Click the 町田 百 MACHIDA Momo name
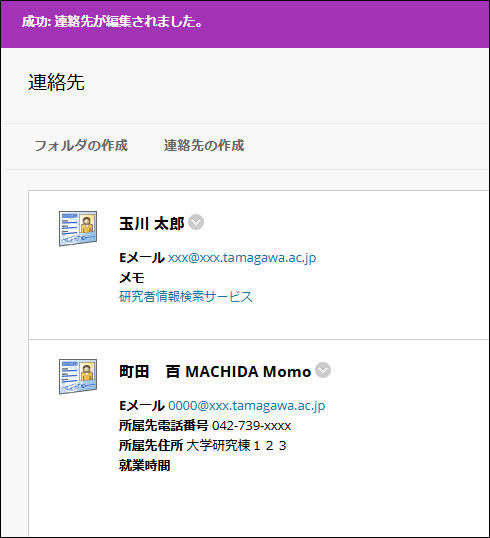The width and height of the screenshot is (490, 538). coord(215,372)
